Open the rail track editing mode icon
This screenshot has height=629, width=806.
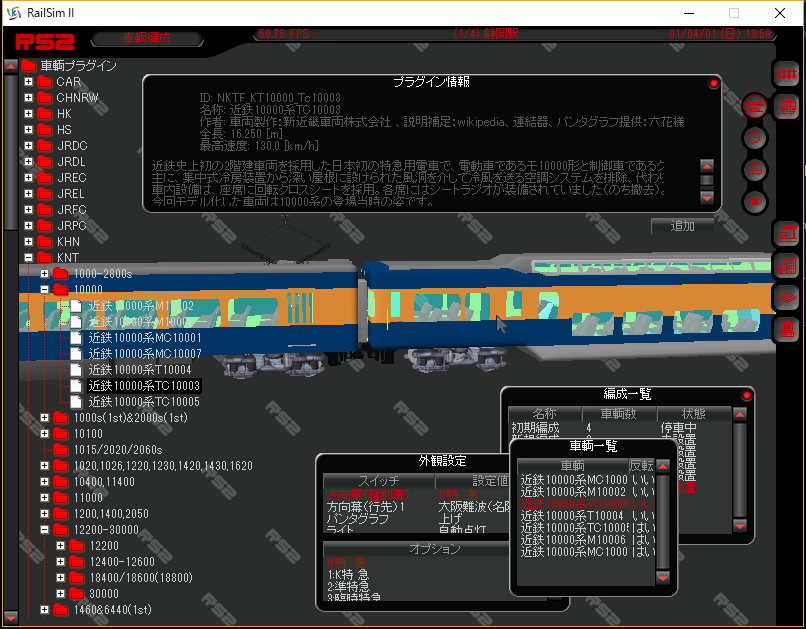pos(786,75)
